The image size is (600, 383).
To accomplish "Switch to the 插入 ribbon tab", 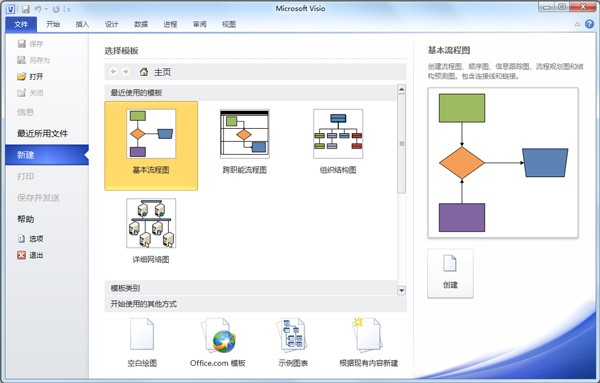I will 82,24.
